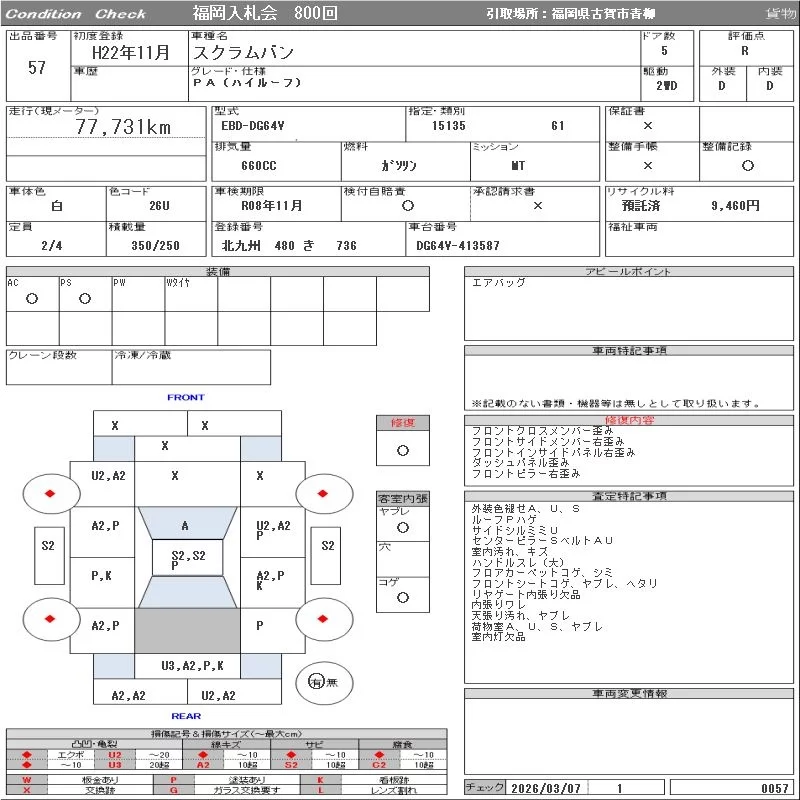Click the roof panel marked S2,S2 P
Viewport: 800px width, 800px height.
tap(187, 558)
